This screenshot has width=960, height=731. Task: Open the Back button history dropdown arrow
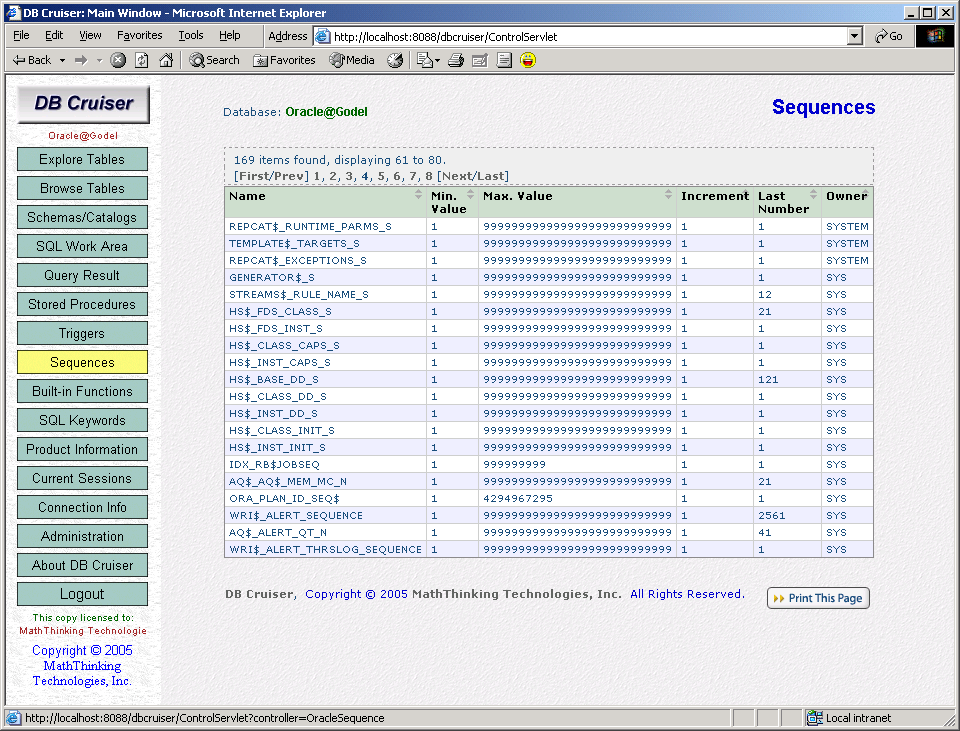click(x=62, y=60)
